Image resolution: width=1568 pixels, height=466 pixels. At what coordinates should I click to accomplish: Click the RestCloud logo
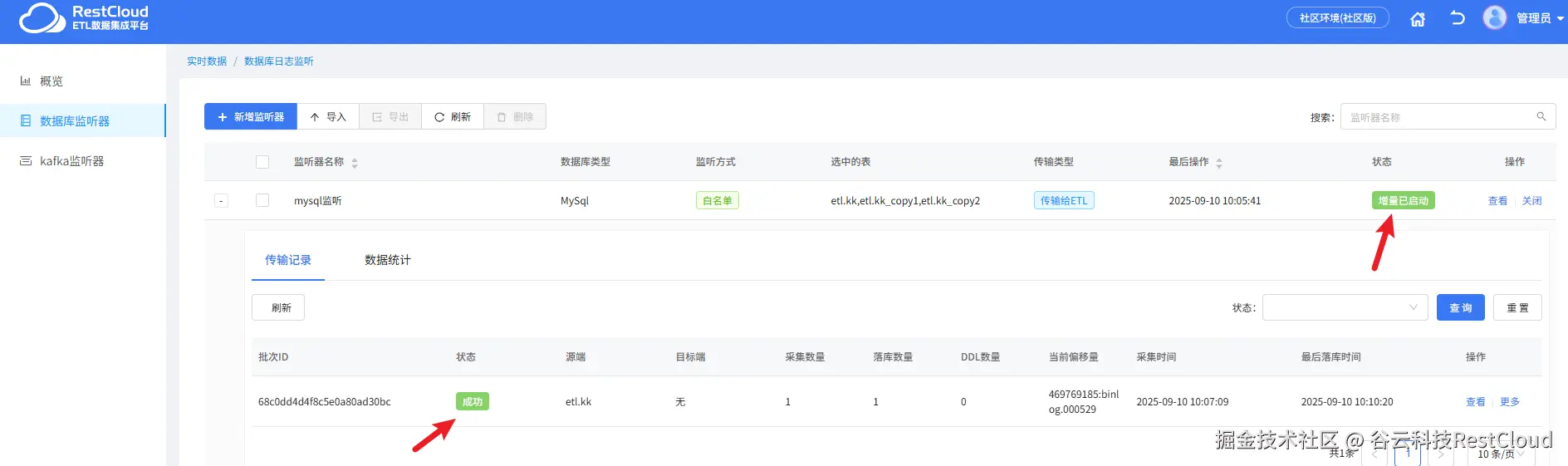[84, 17]
